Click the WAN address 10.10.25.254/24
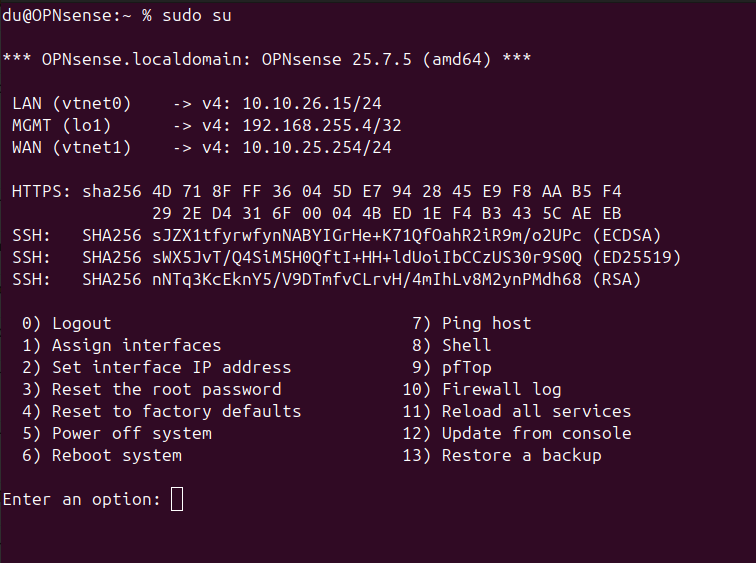Image resolution: width=756 pixels, height=563 pixels. tap(317, 147)
